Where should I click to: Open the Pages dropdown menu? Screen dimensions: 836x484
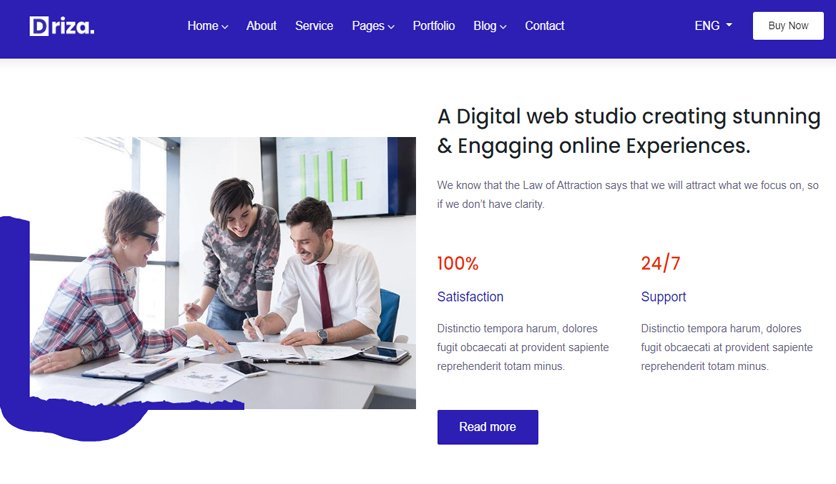pos(373,26)
